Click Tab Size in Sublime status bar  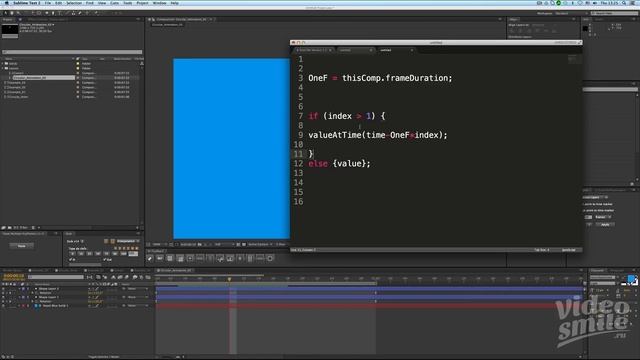[x=542, y=250]
